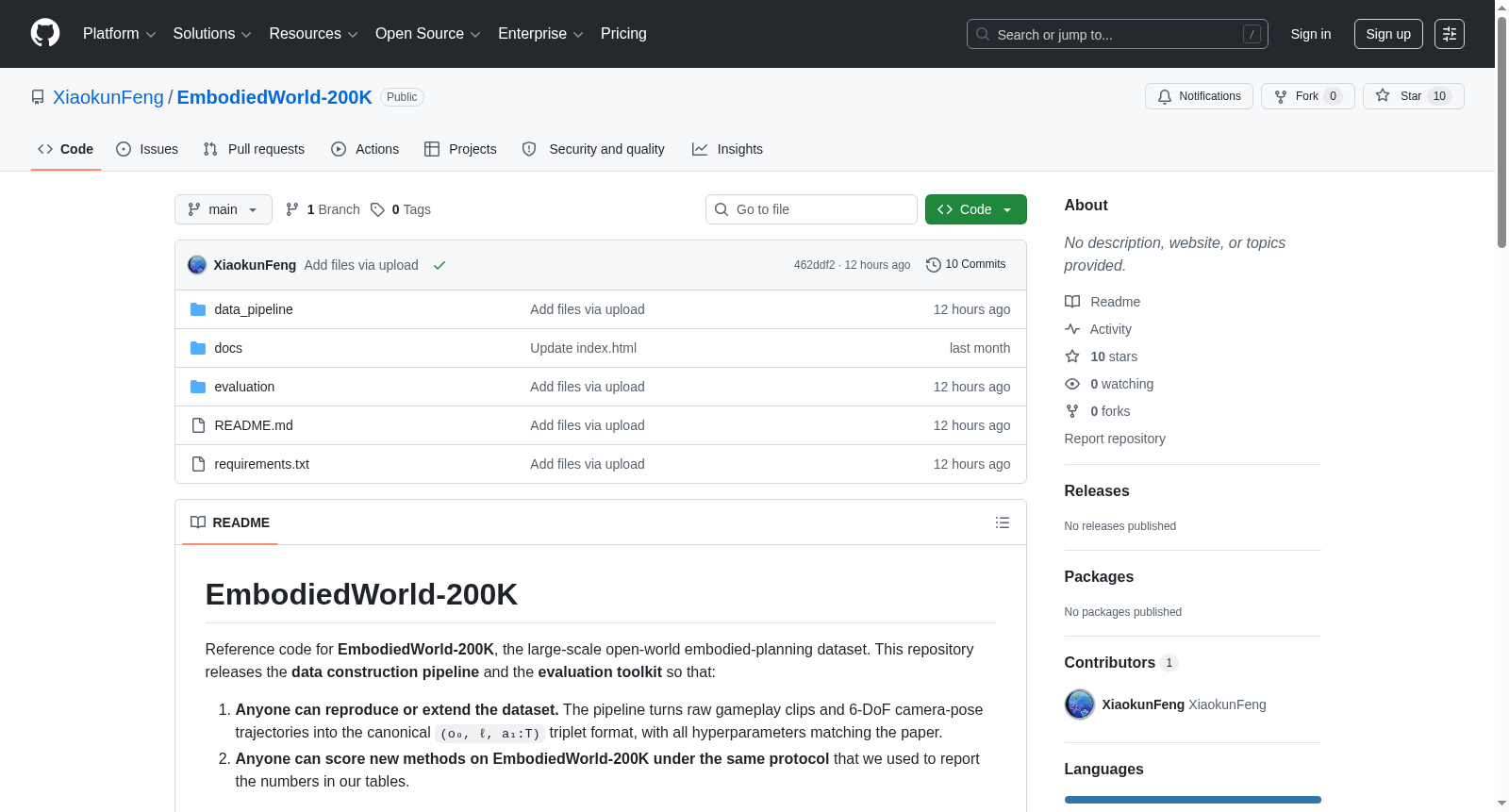1509x812 pixels.
Task: Click the commit status green checkmark
Action: 439,265
